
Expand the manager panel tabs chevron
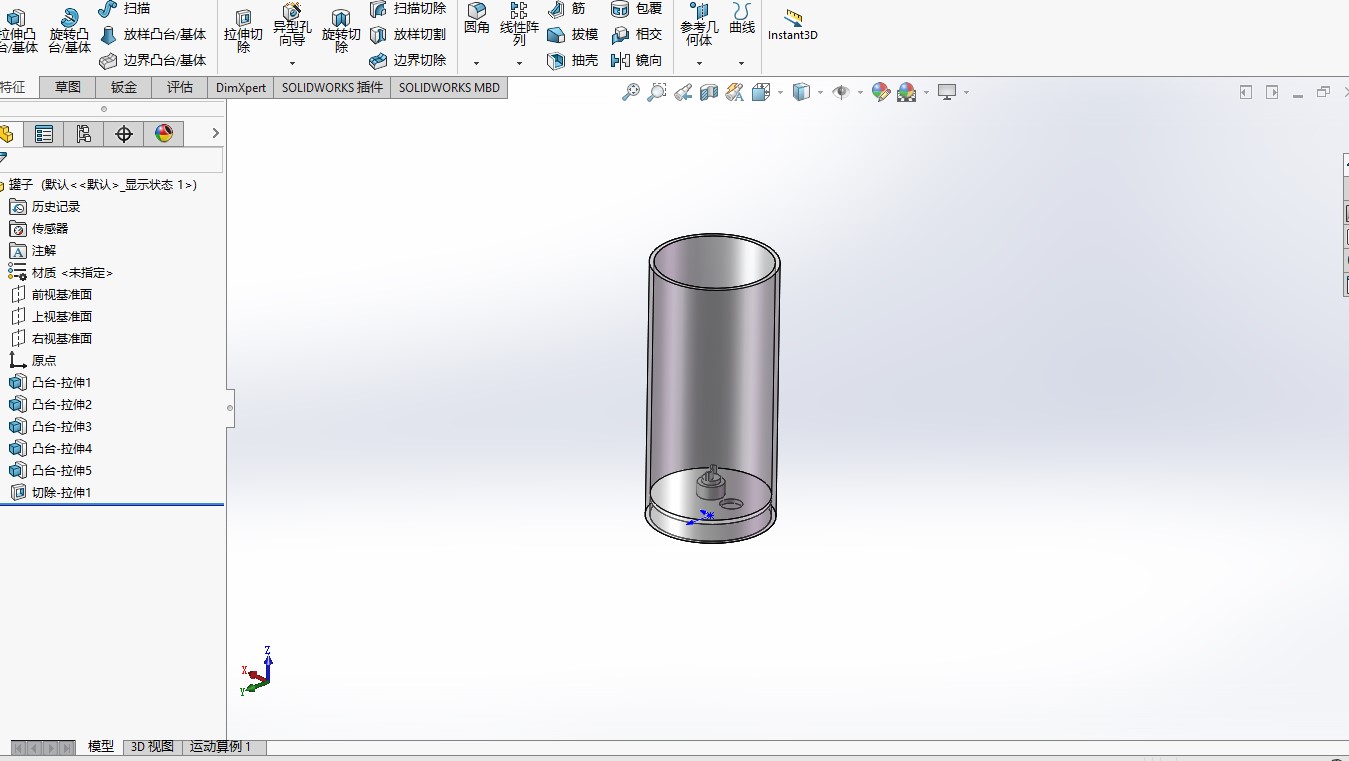tap(215, 133)
